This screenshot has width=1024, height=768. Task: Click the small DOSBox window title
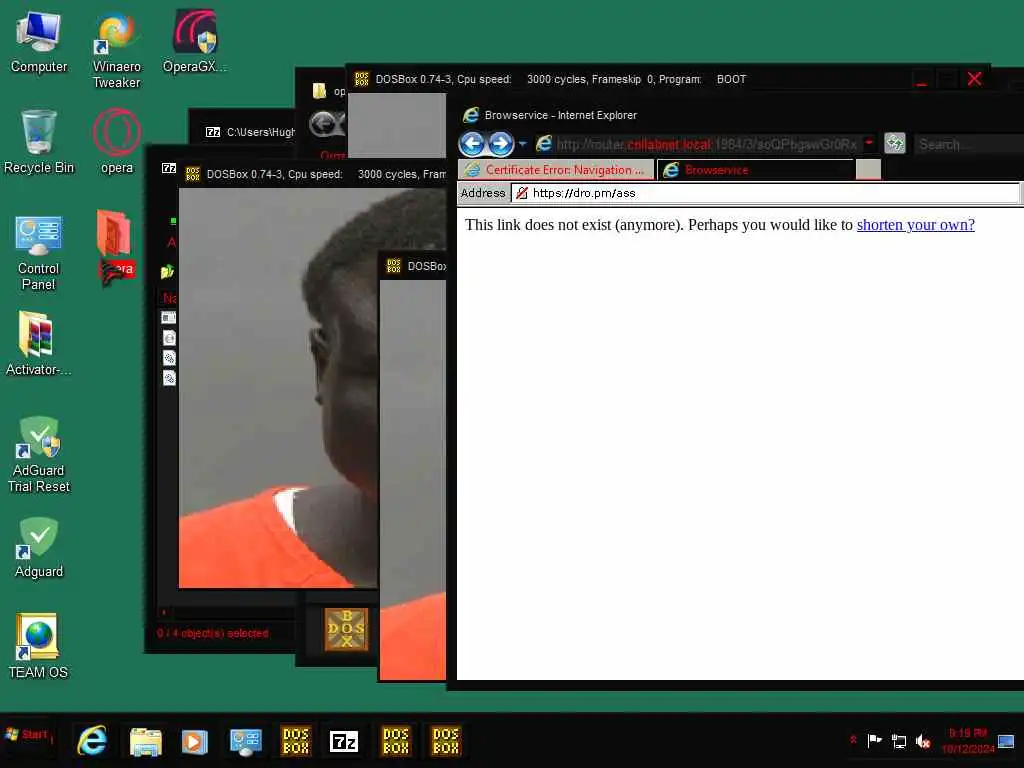(426, 266)
